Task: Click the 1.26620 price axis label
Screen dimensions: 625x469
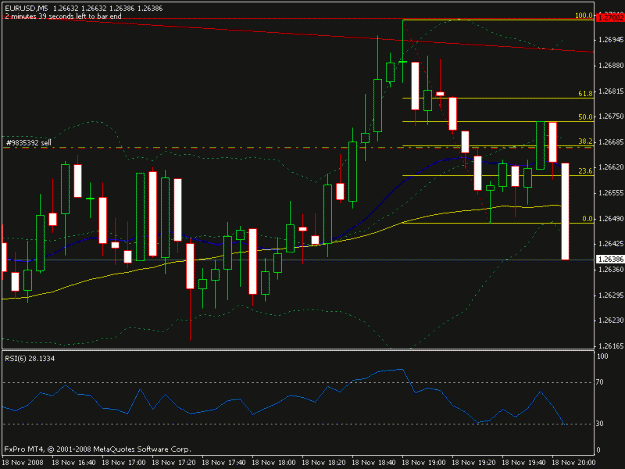Action: [x=611, y=167]
